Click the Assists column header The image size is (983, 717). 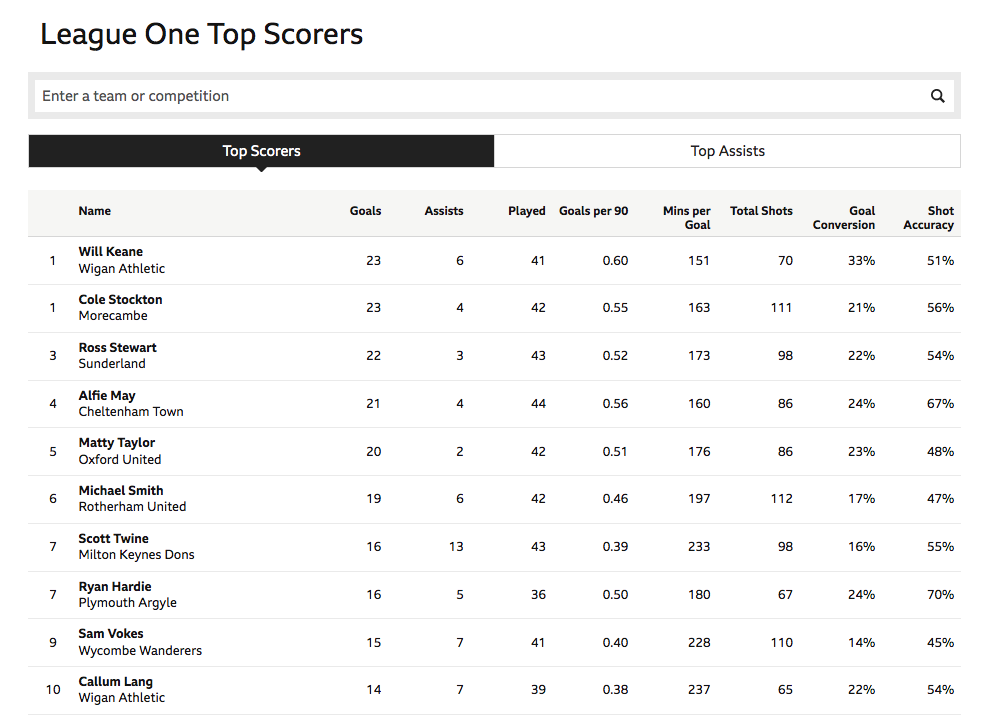coord(444,211)
